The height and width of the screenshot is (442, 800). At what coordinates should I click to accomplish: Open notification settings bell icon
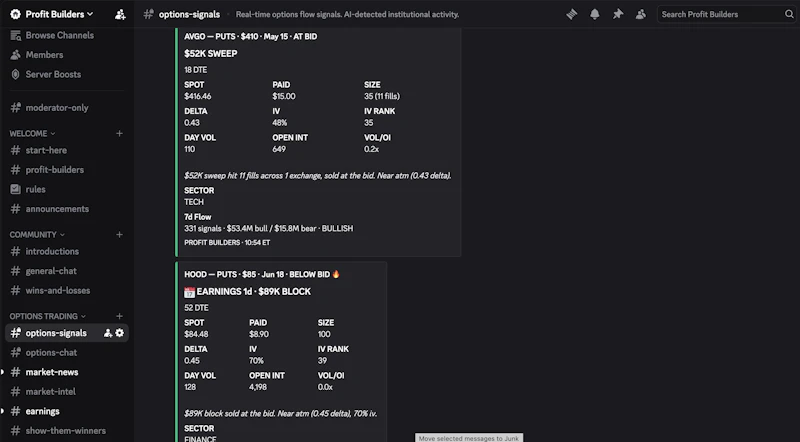[x=594, y=14]
